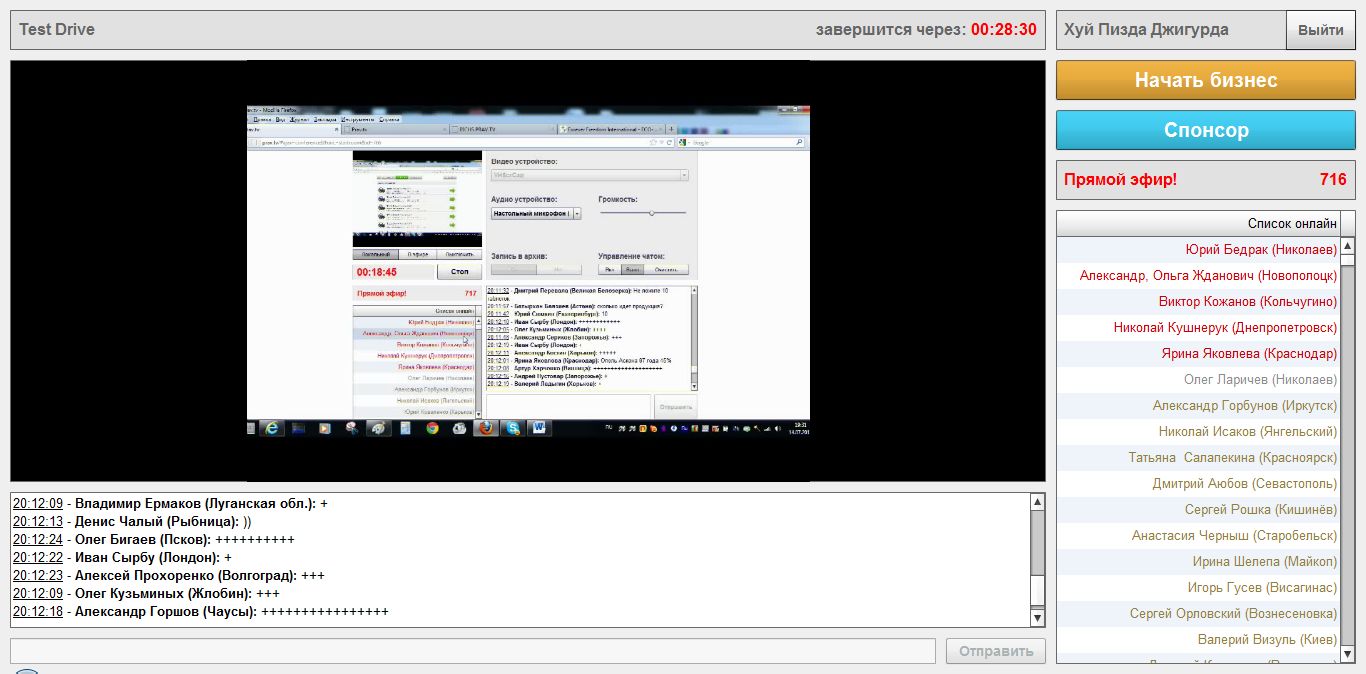Select Юрий Бедрак (Николаев) in the online list
Image resolution: width=1366 pixels, height=674 pixels.
tap(1260, 250)
